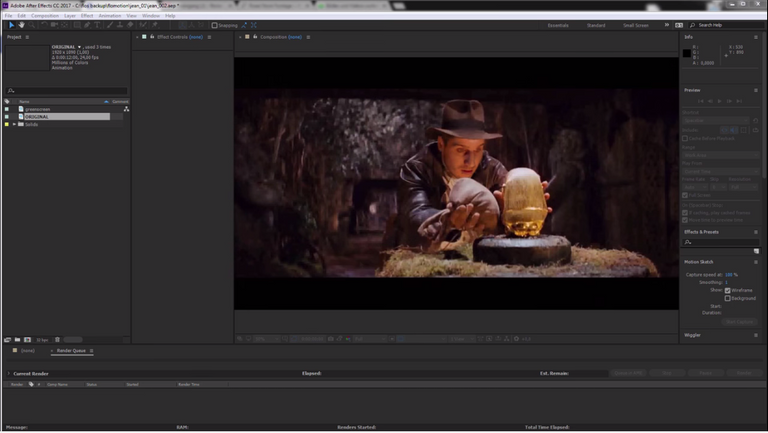Click Start Capture in Motion Sketch
Viewport: 768px width, 433px height.
(739, 322)
